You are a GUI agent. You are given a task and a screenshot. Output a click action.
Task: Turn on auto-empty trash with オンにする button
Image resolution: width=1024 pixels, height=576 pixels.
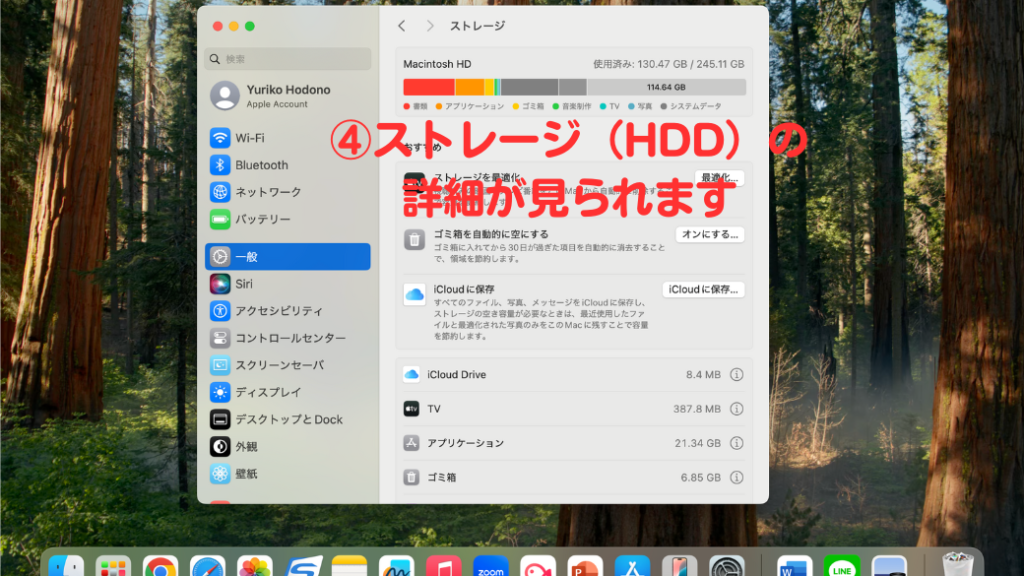click(710, 234)
